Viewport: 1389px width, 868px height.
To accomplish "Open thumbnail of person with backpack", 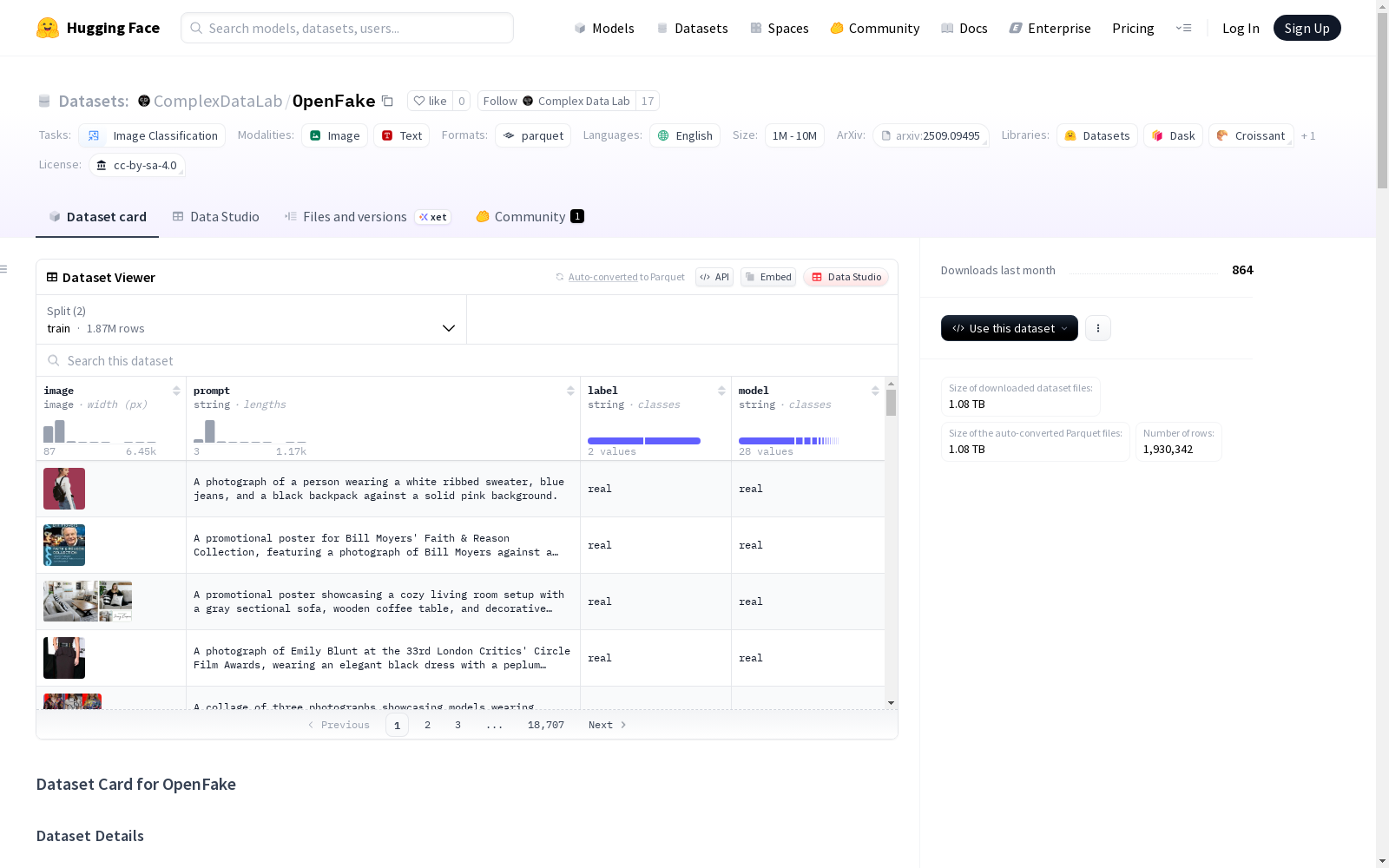I will (64, 489).
